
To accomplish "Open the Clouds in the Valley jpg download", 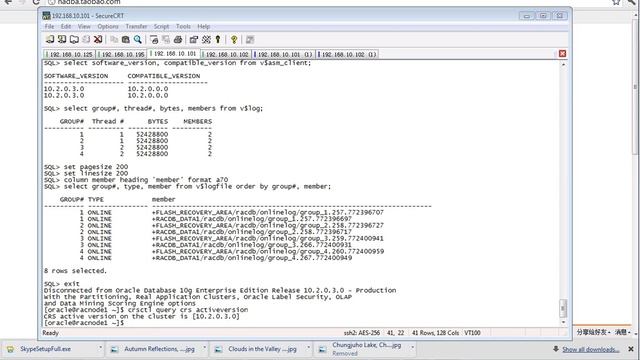I will point(262,349).
